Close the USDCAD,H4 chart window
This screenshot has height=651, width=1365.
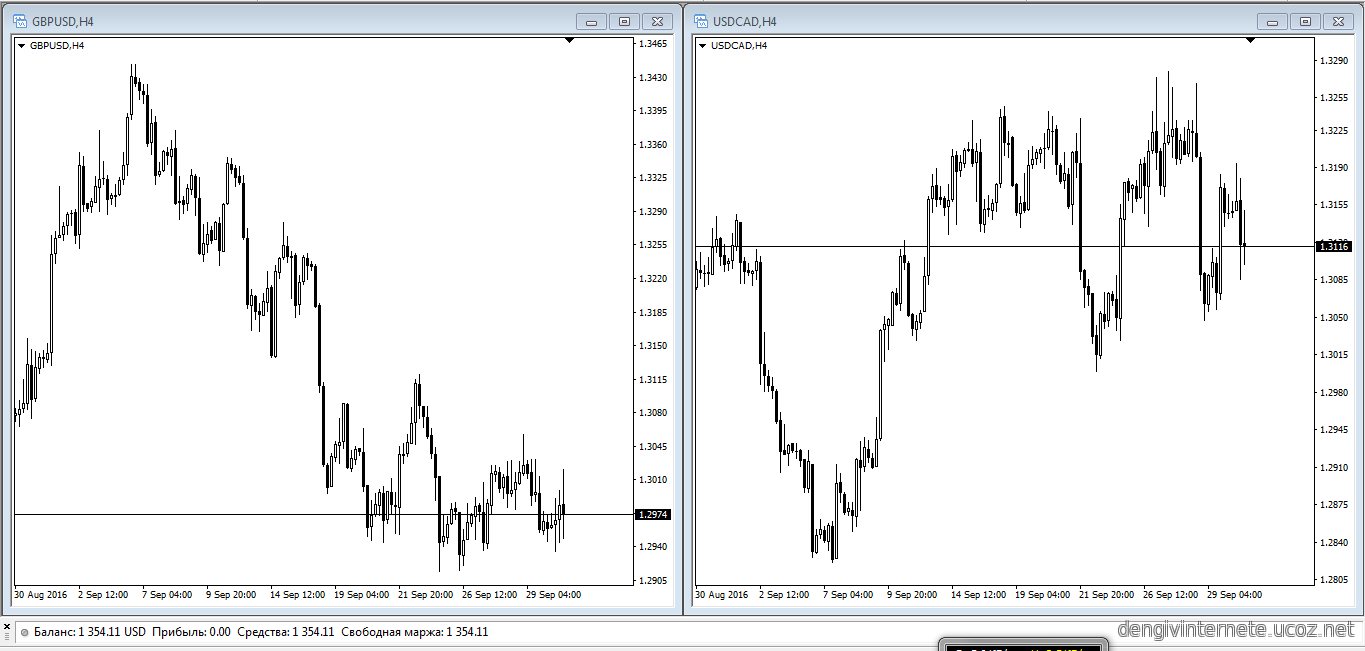point(1337,21)
